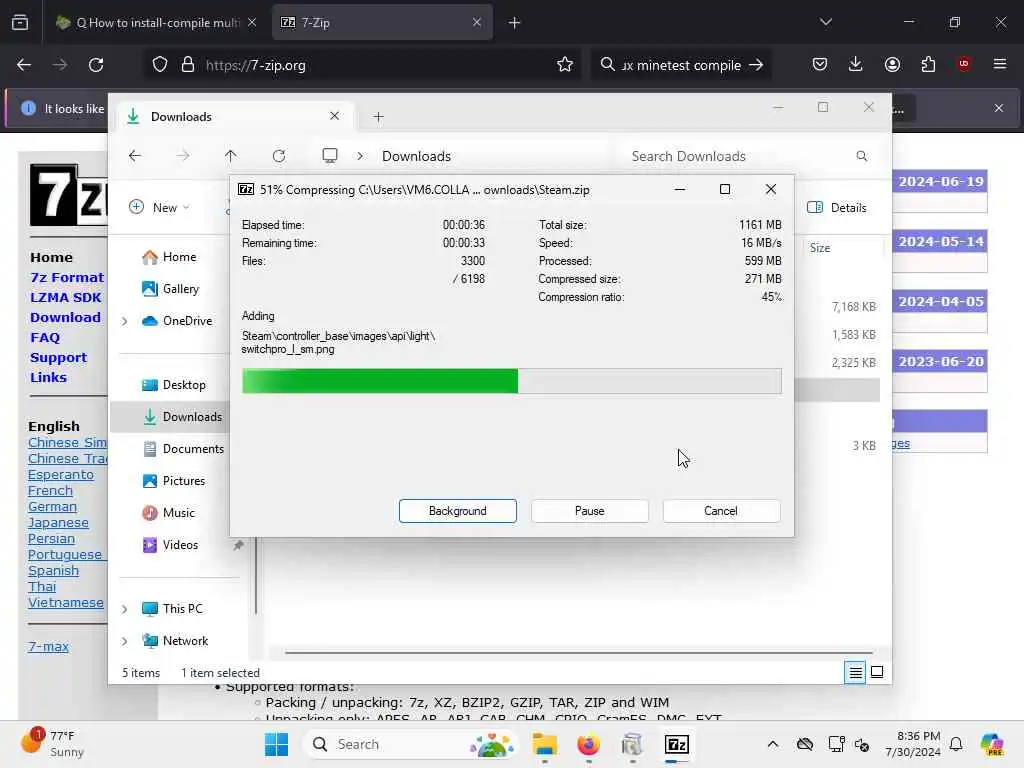List all Firefox tabs dropdown

coord(826,22)
